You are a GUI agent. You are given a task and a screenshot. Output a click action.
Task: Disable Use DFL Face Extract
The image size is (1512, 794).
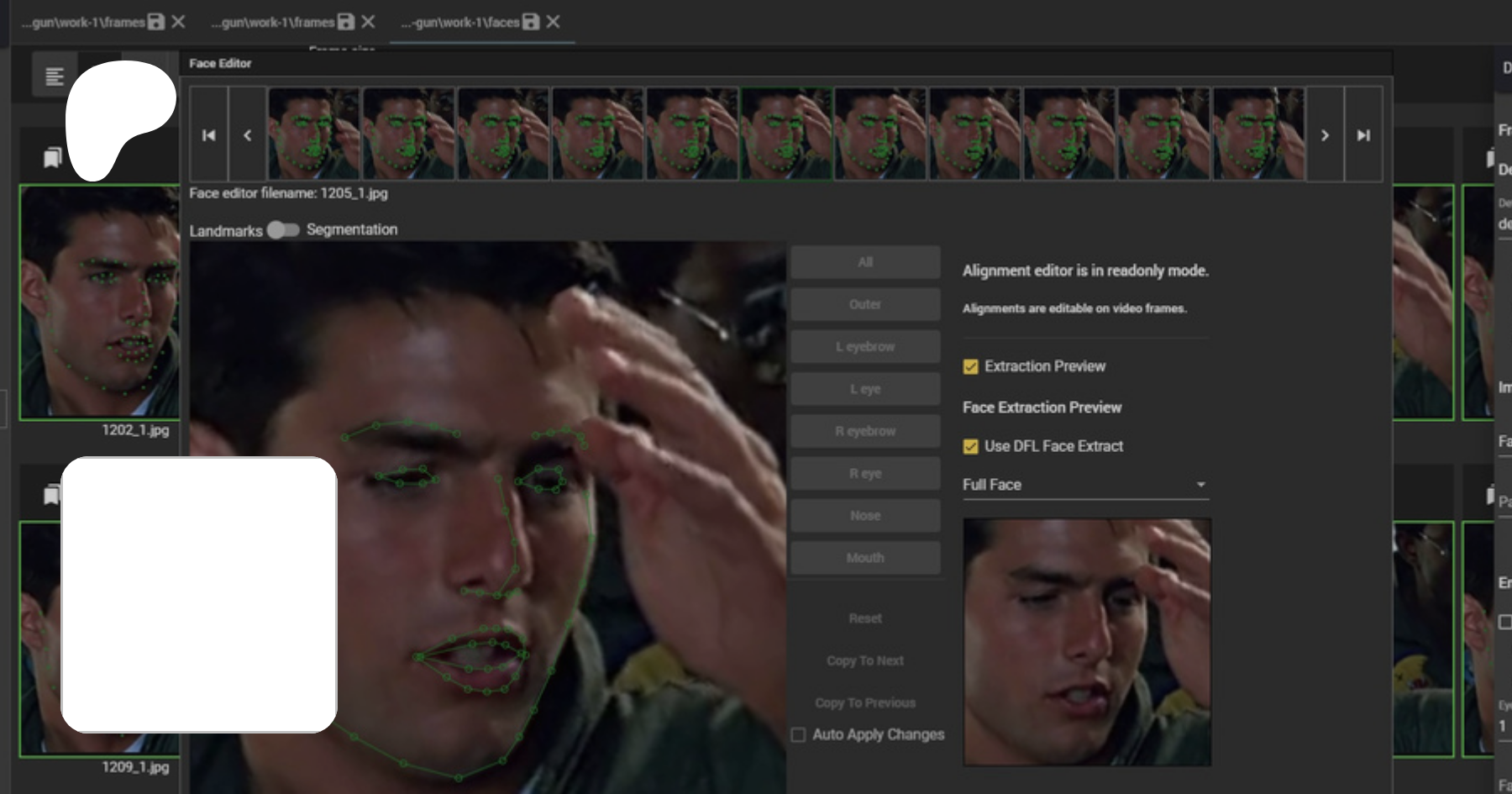coord(970,446)
